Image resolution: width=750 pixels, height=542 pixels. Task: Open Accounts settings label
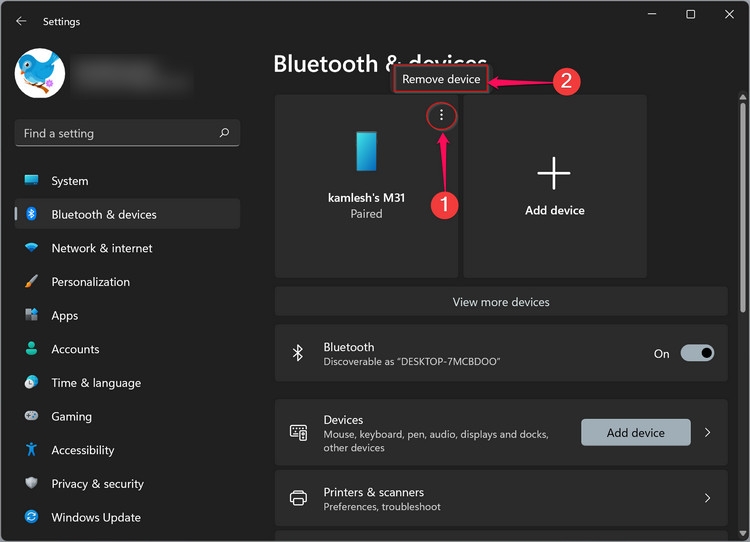(76, 349)
